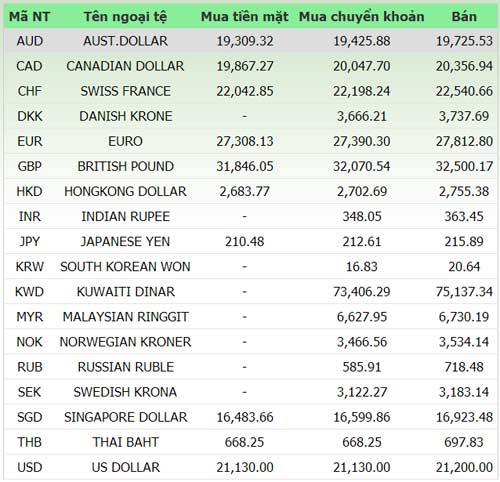Click the BRITISH POUND transfer rate 32,070.54
This screenshot has height=482, width=500.
pyautogui.click(x=362, y=166)
